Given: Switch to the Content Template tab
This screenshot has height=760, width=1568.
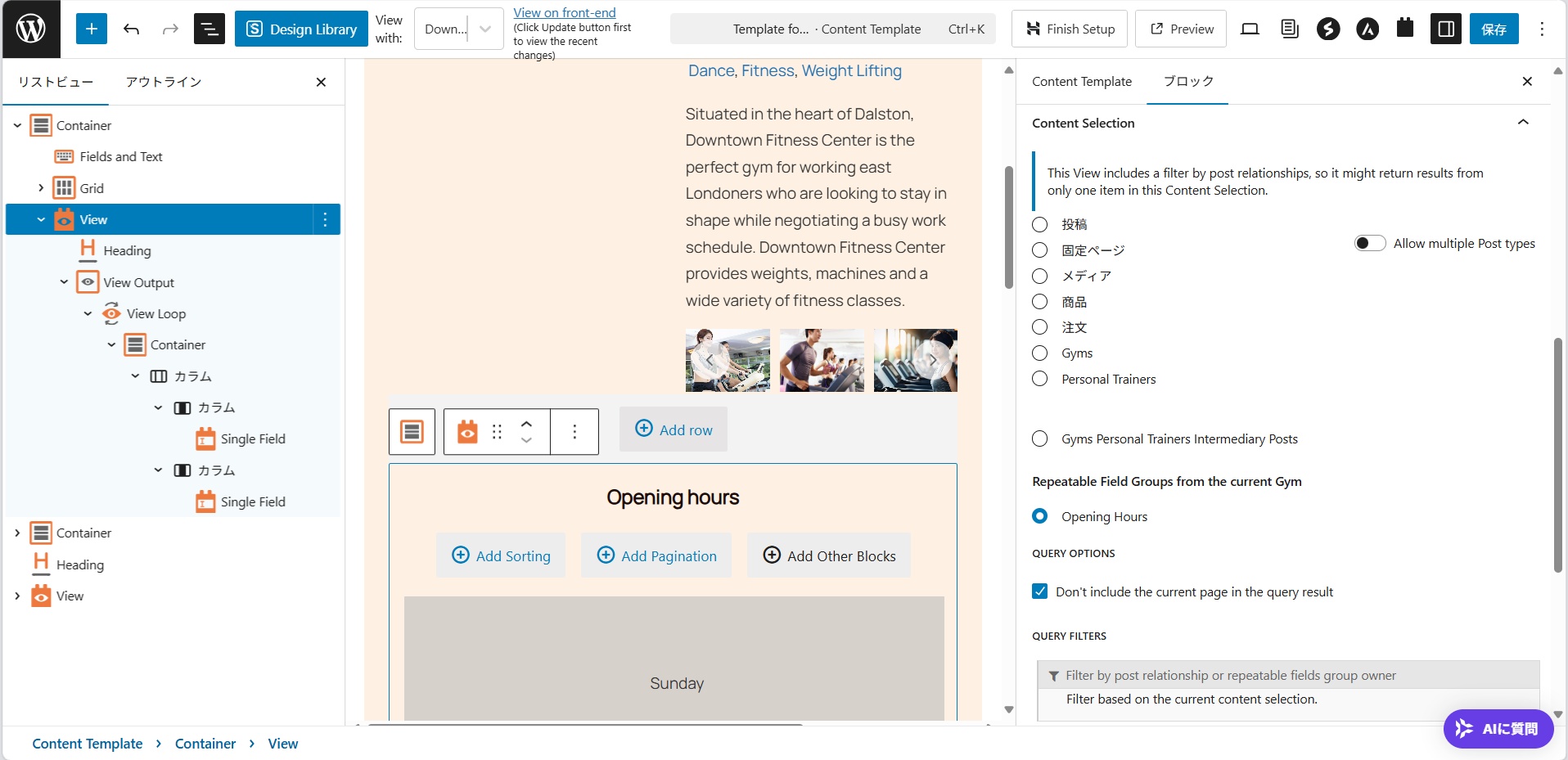Looking at the screenshot, I should (1082, 81).
